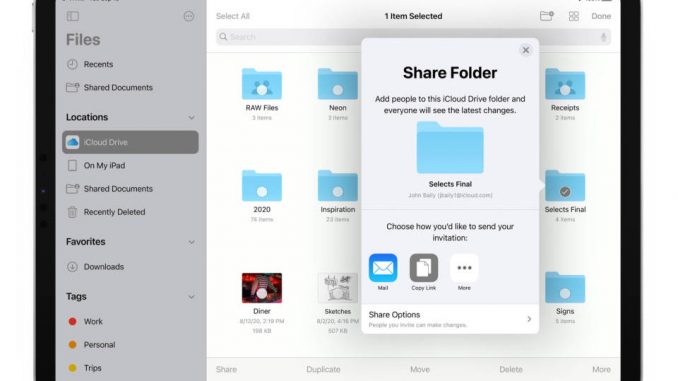Send invitation via Mail
Viewport: 678px width, 381px height.
[383, 272]
